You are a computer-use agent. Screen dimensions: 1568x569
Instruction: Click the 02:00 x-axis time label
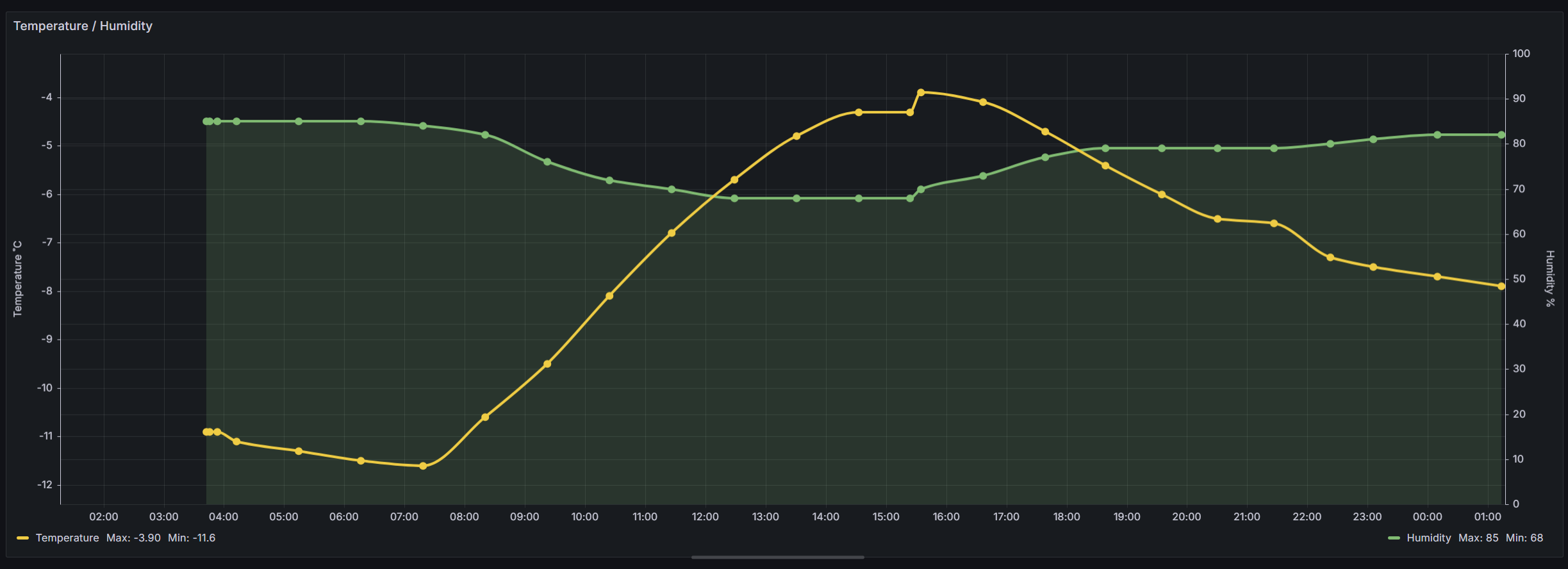[x=103, y=516]
